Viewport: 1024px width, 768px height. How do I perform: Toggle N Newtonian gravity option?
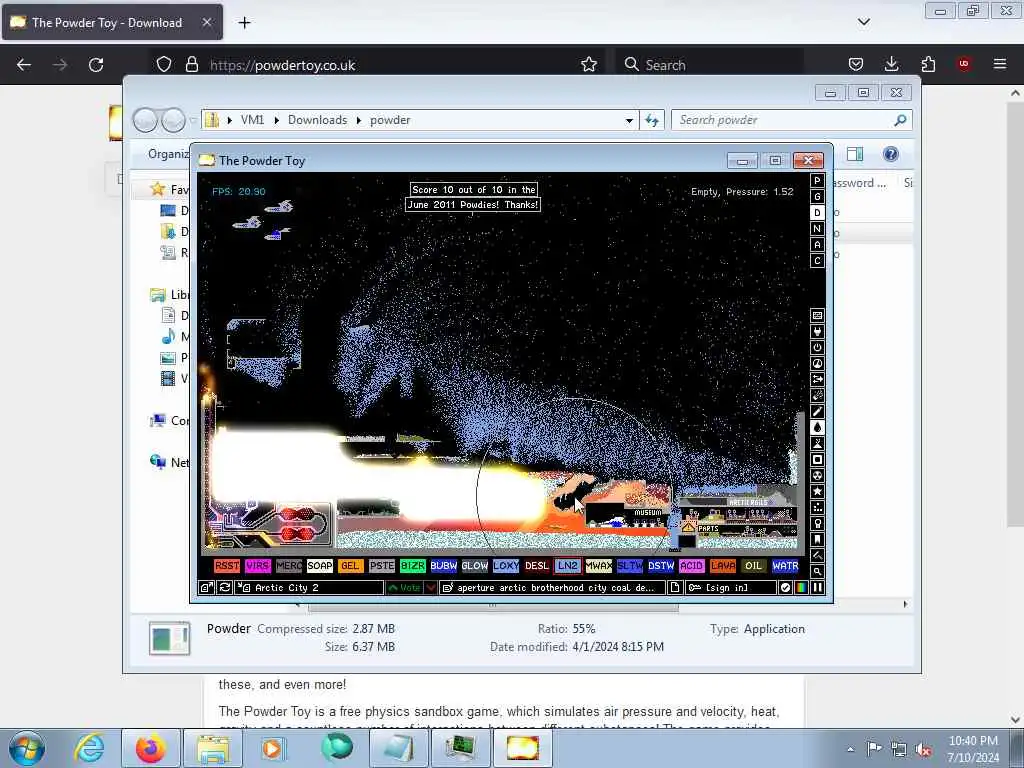point(817,229)
